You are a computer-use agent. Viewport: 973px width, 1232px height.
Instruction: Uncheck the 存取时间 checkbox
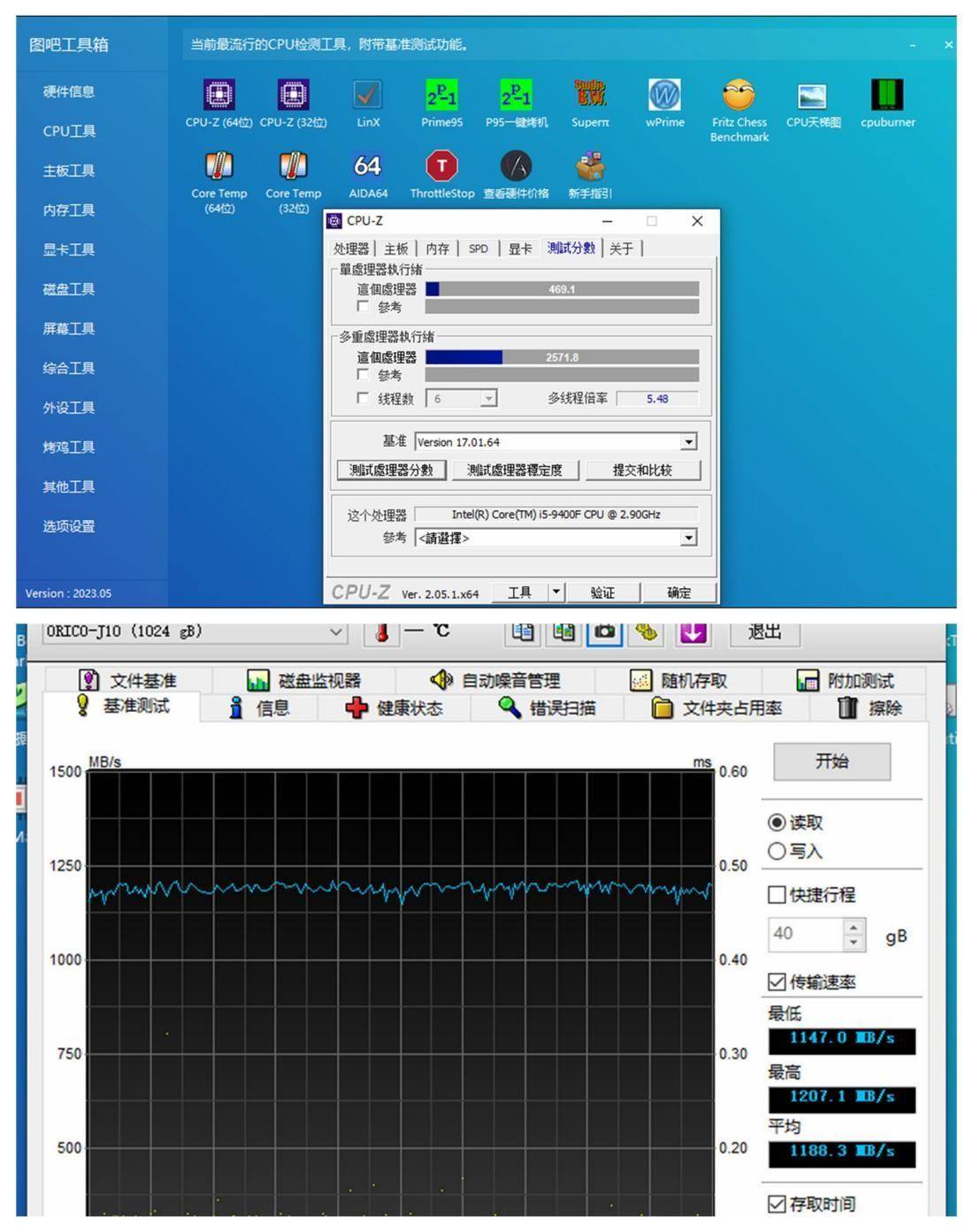(x=777, y=1204)
